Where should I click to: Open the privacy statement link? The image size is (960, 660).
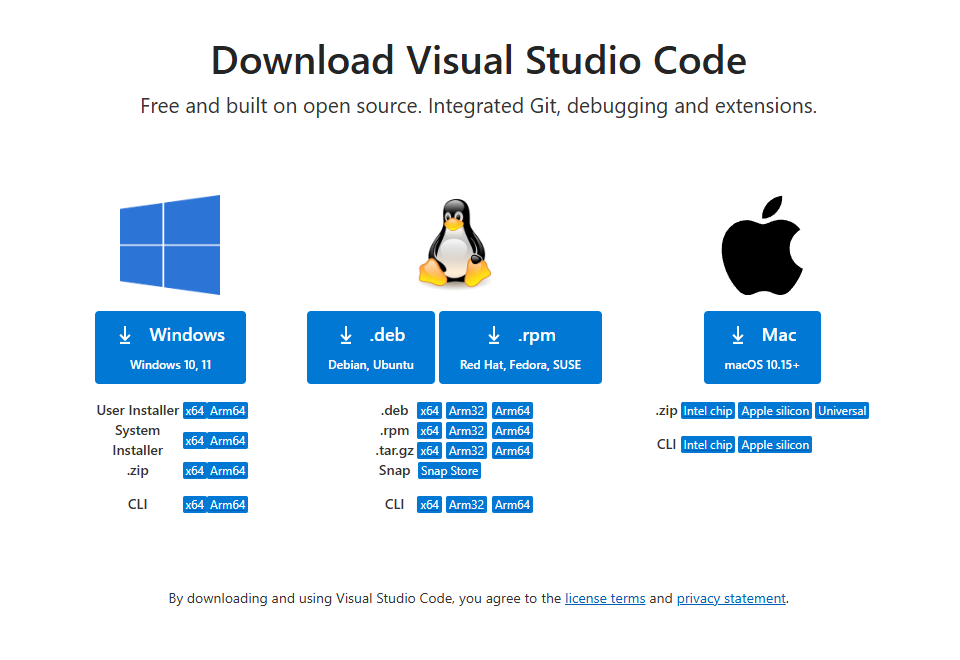[731, 598]
